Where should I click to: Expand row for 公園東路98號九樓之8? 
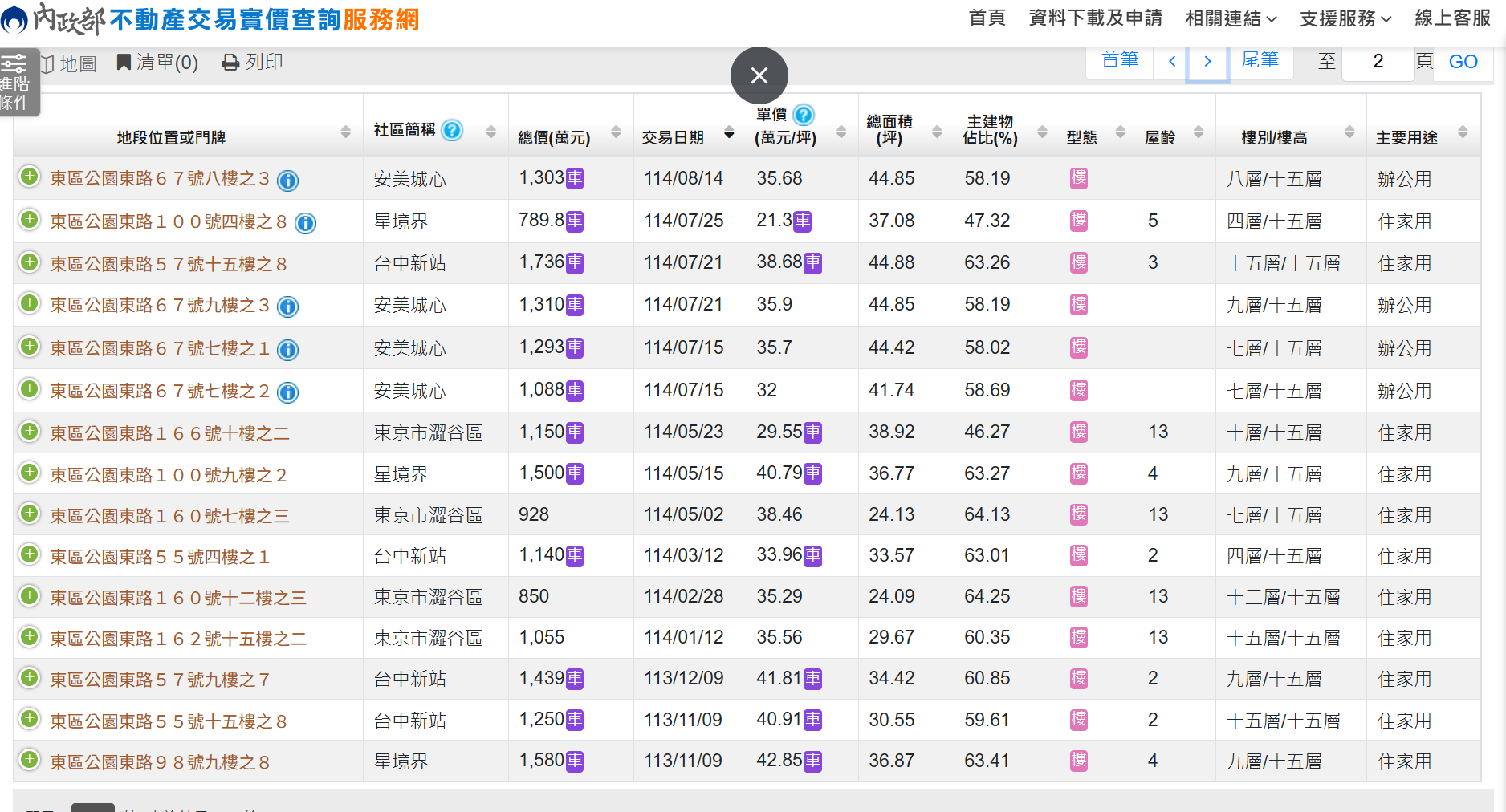(x=30, y=759)
